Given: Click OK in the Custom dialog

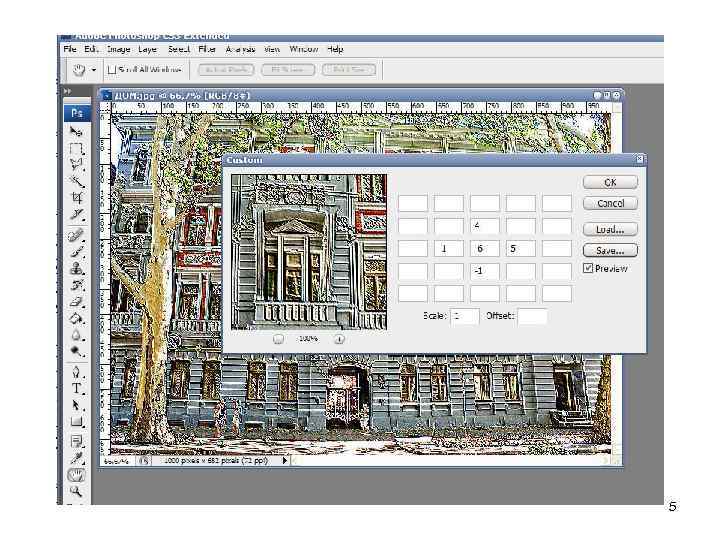Looking at the screenshot, I should point(610,182).
